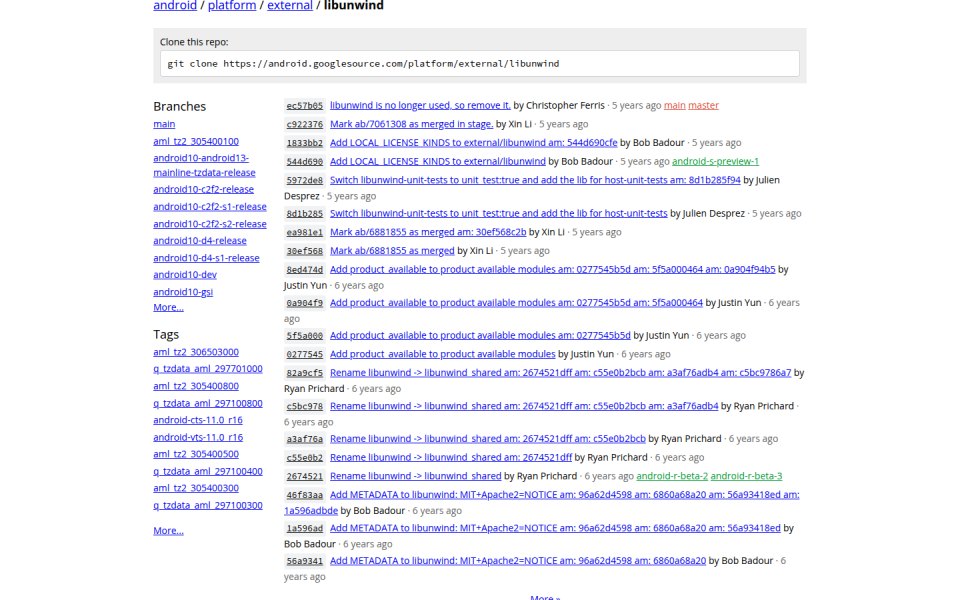This screenshot has height=600, width=960.
Task: View branch android10-c2f2-s2-release
Action: tap(209, 223)
